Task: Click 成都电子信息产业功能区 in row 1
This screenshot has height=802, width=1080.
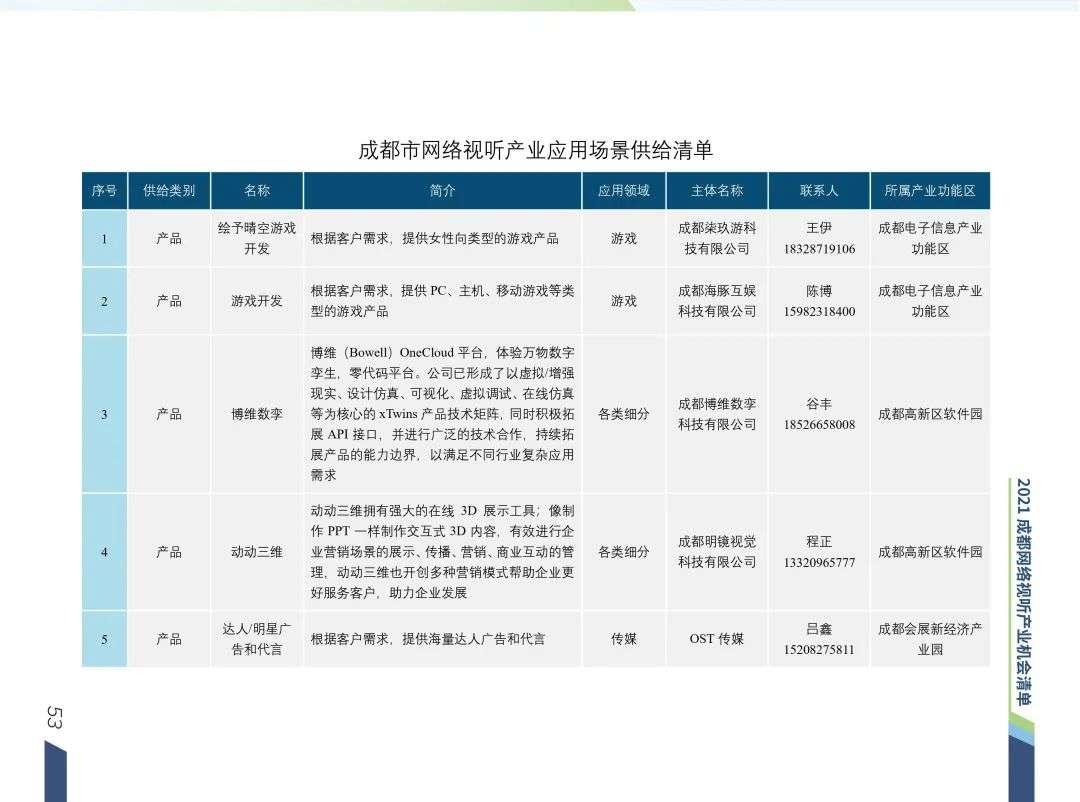Action: 930,238
